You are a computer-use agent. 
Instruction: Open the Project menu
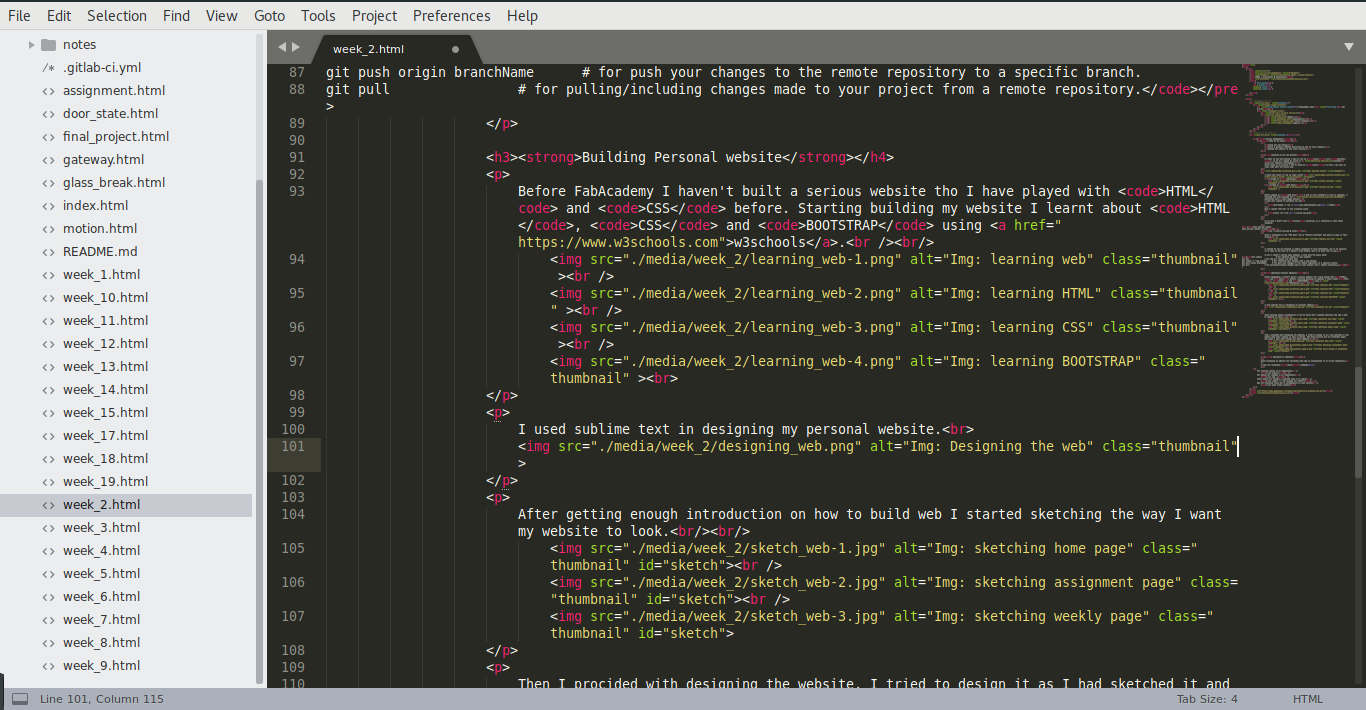click(374, 16)
